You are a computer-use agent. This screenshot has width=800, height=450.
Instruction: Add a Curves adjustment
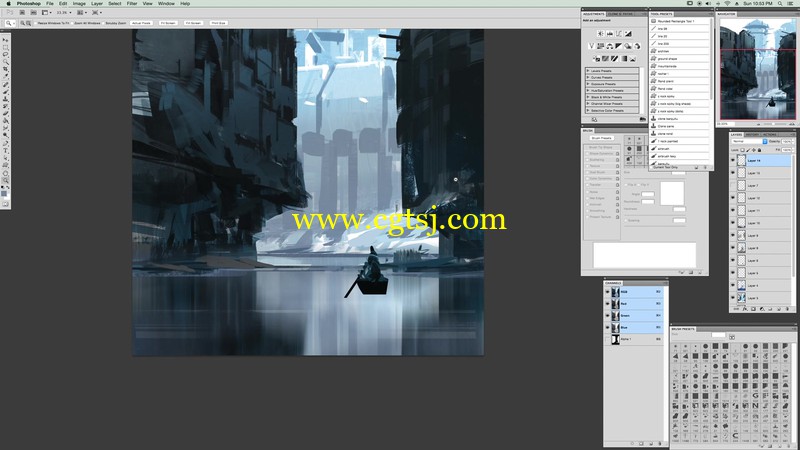pos(618,34)
